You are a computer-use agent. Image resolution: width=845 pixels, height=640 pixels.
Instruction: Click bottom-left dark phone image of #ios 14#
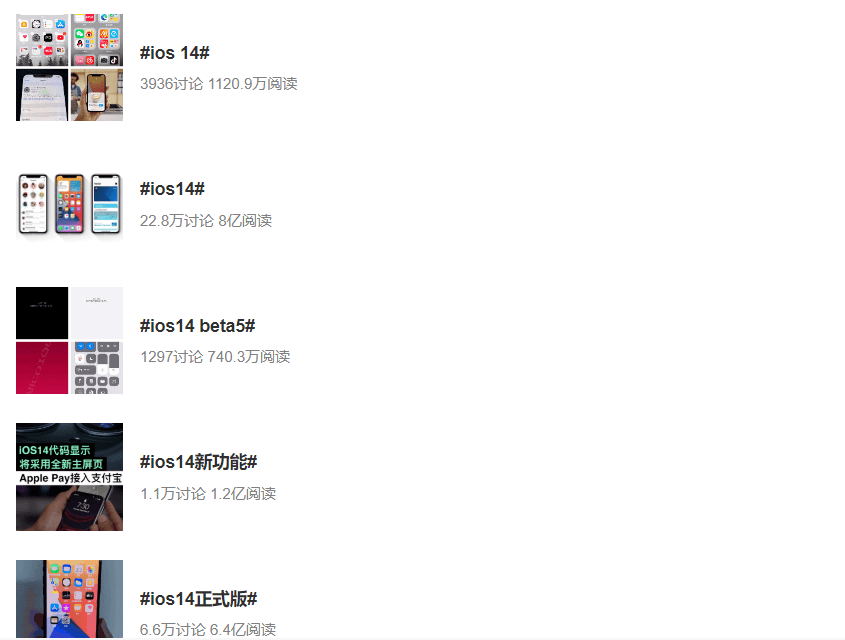tap(42, 95)
